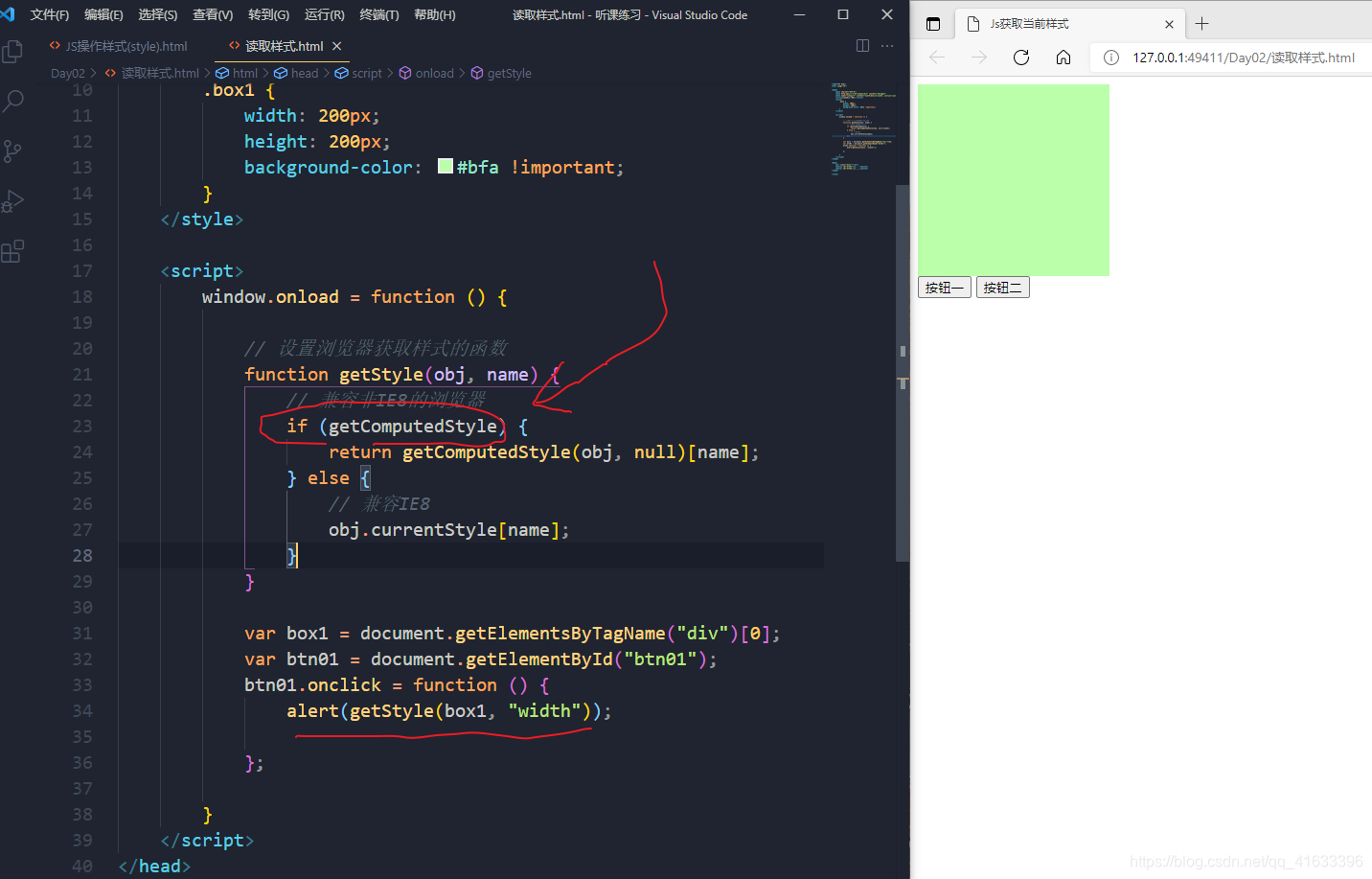Click the closing '</style>' tag
Screen dimensions: 1372x879
(x=202, y=219)
